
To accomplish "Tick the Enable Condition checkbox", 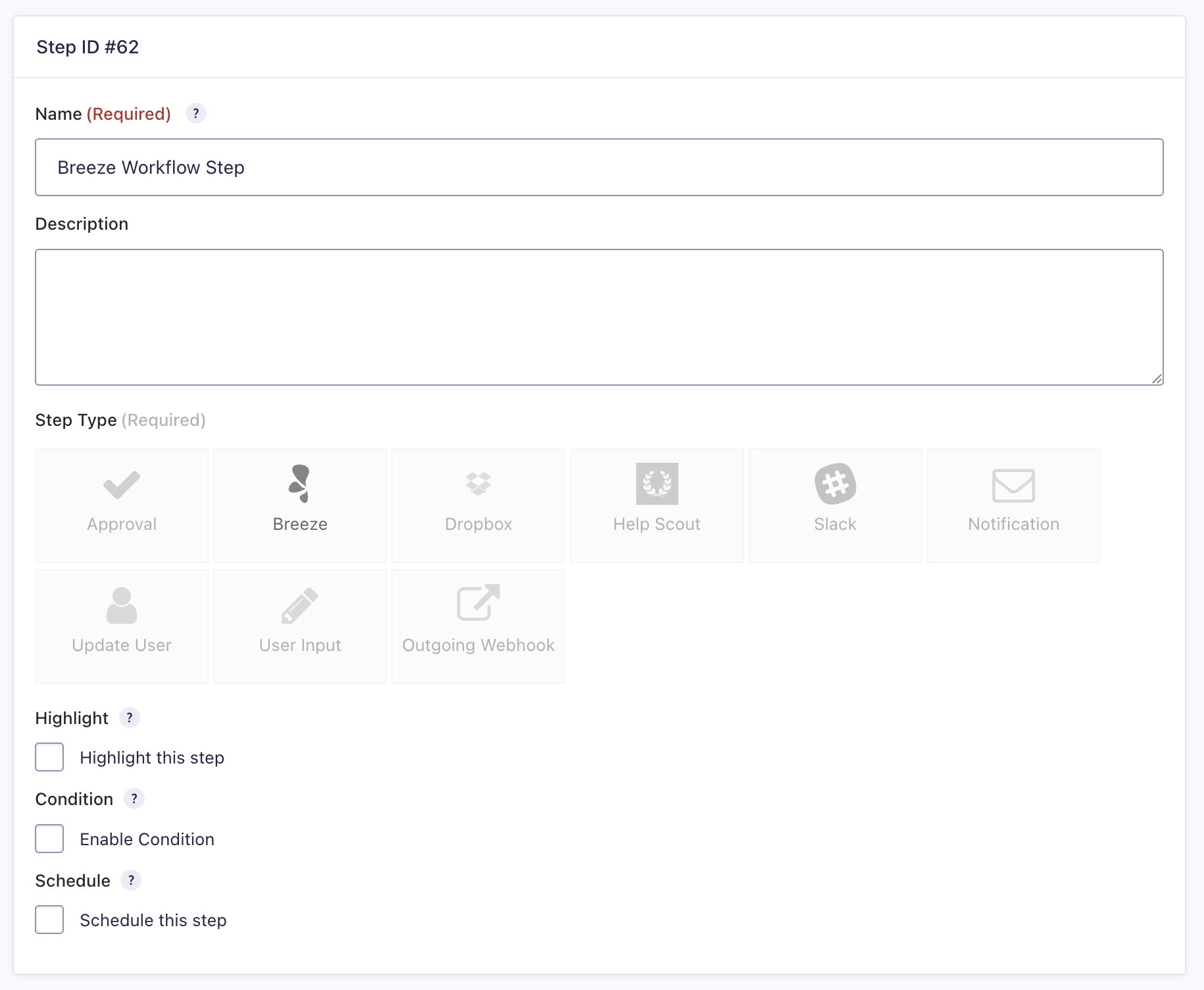I will point(49,839).
